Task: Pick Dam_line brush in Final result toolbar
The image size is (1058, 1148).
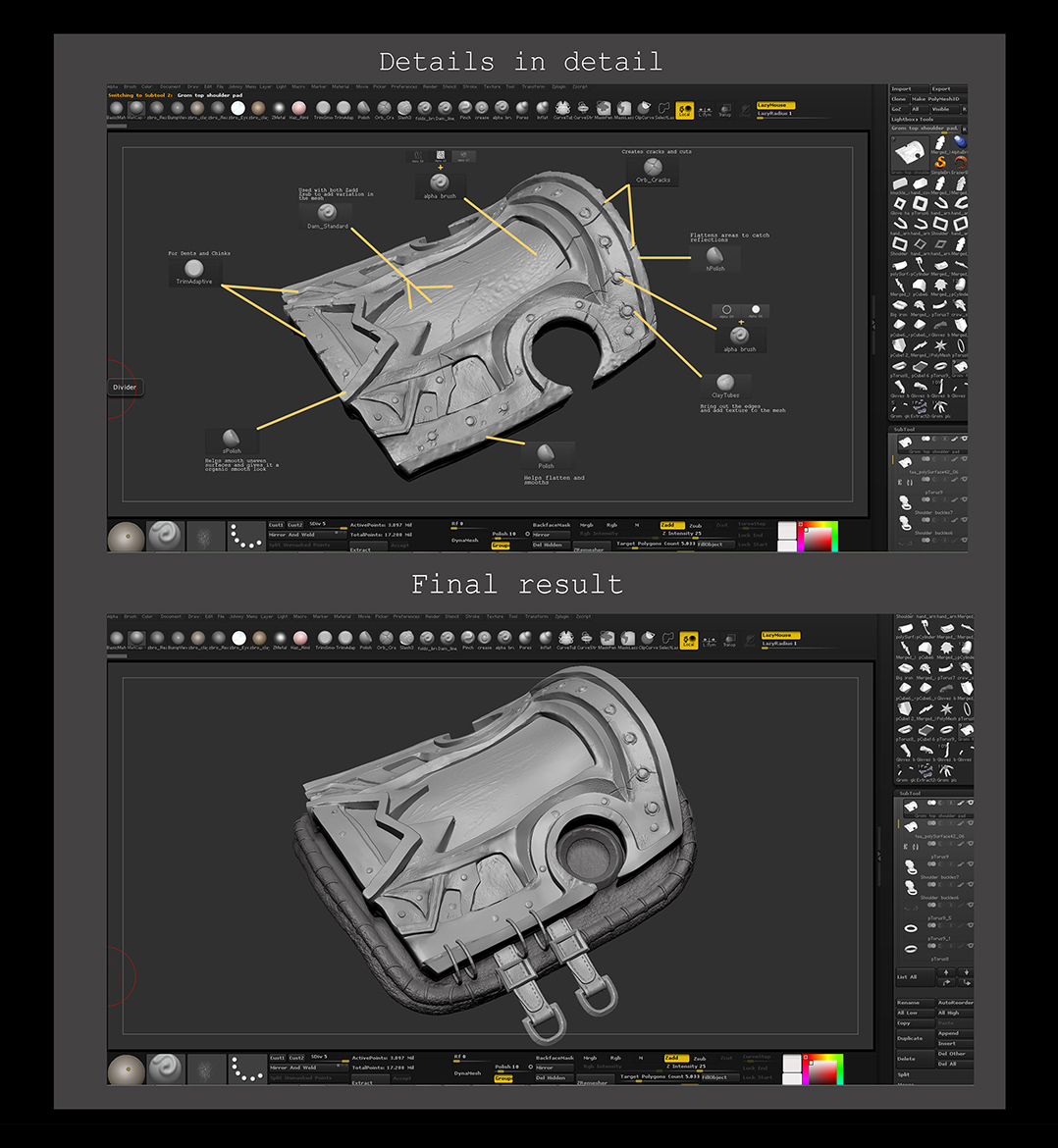Action: pos(448,639)
